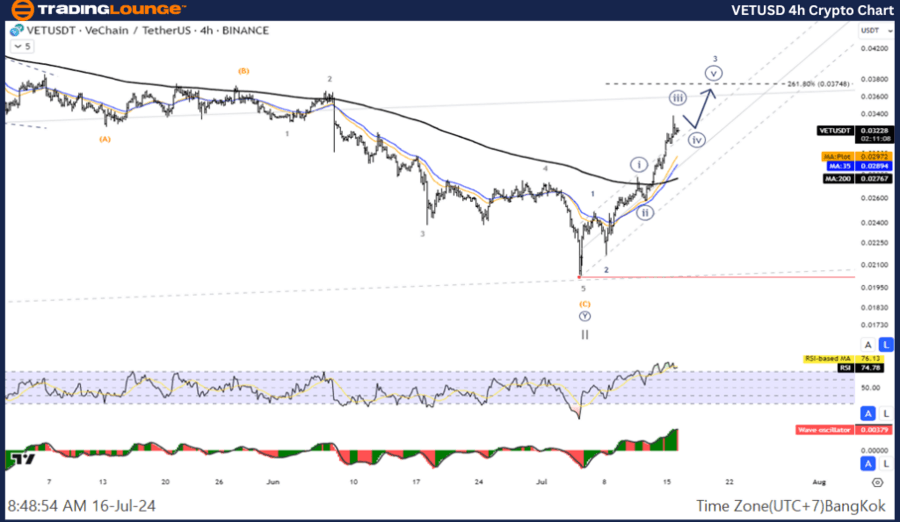
Task: Click the Aug date on time axis
Action: pos(819,482)
